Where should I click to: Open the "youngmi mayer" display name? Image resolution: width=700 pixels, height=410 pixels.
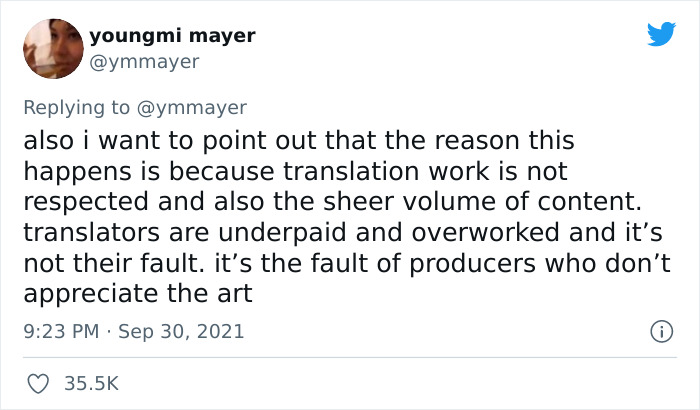click(172, 36)
